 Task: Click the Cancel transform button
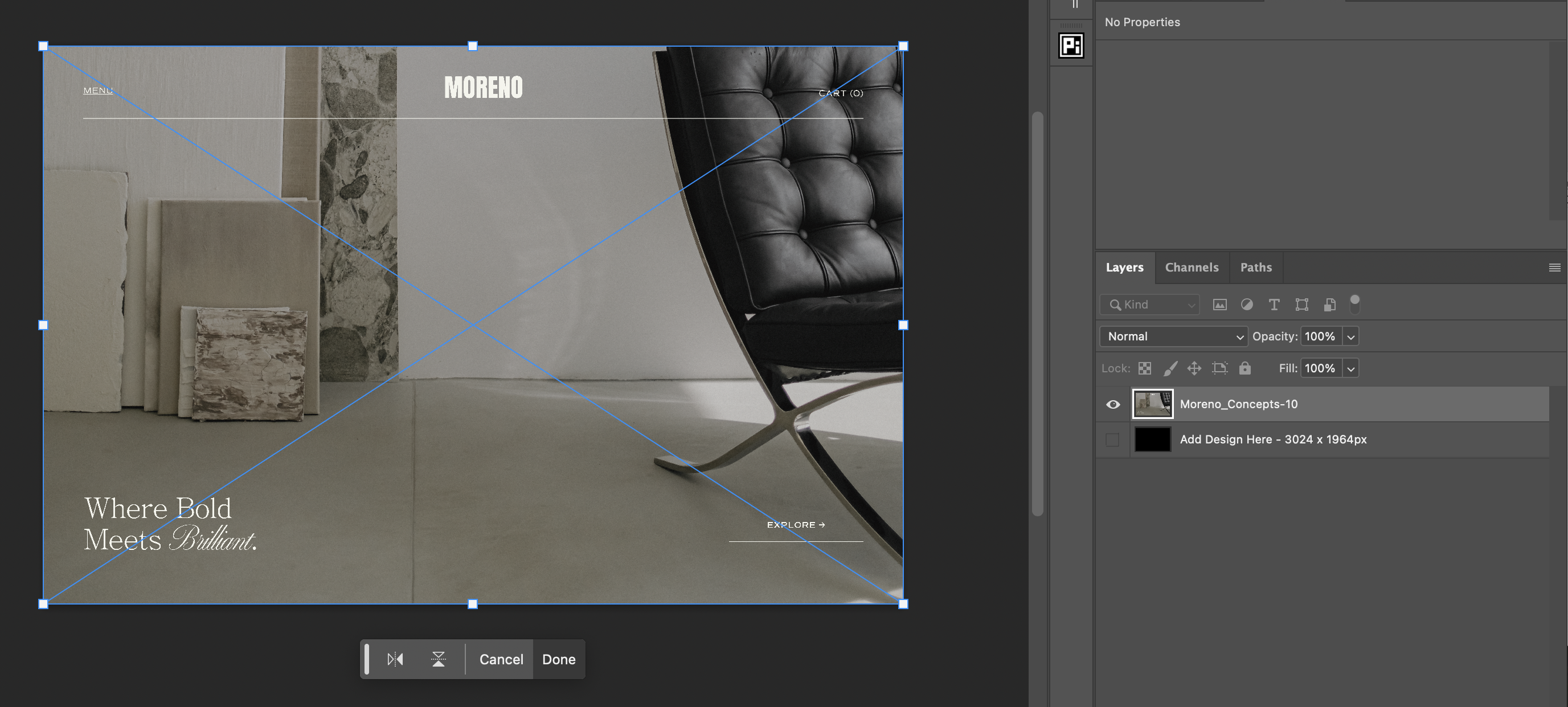[x=500, y=659]
